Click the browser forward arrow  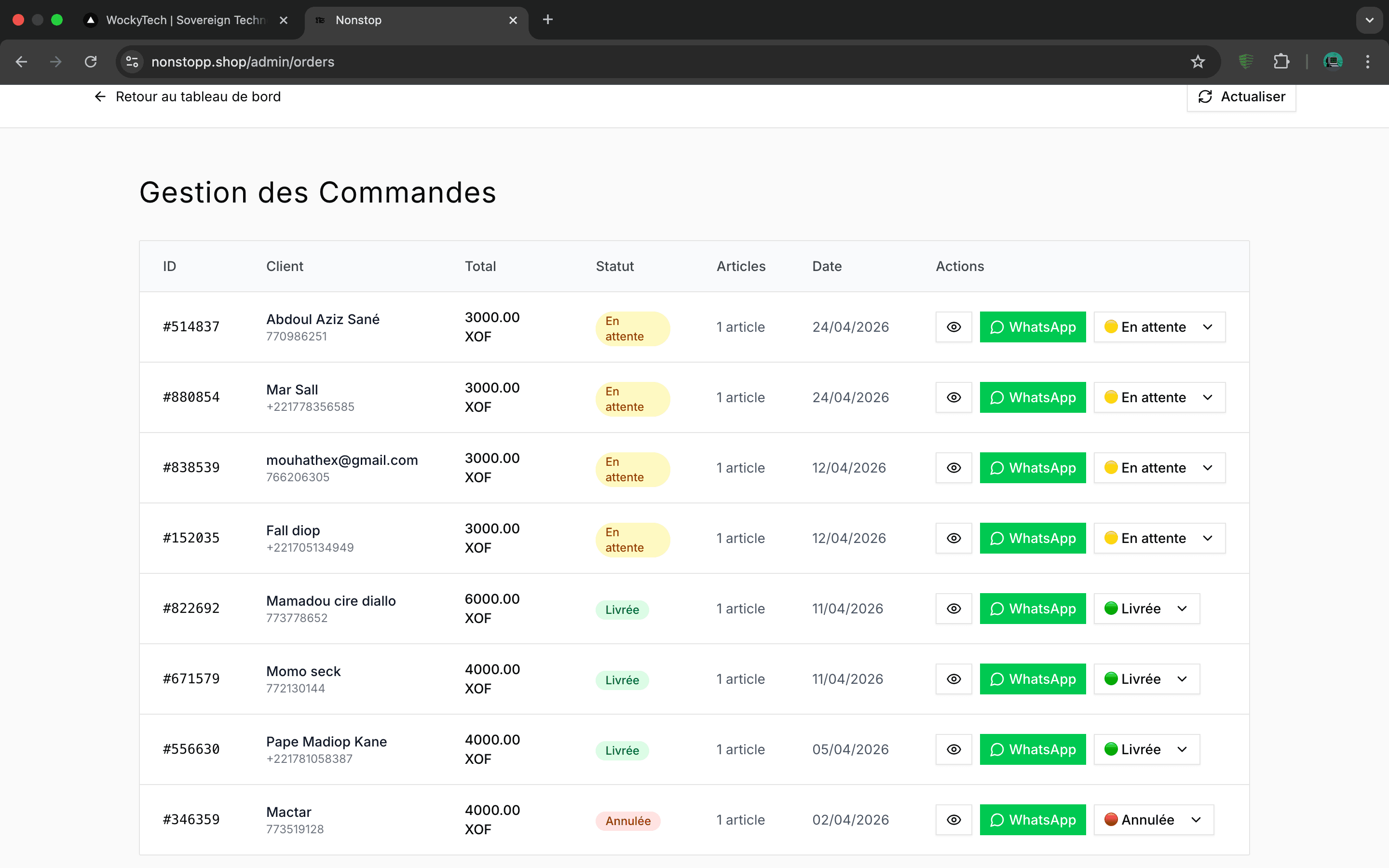[x=55, y=61]
